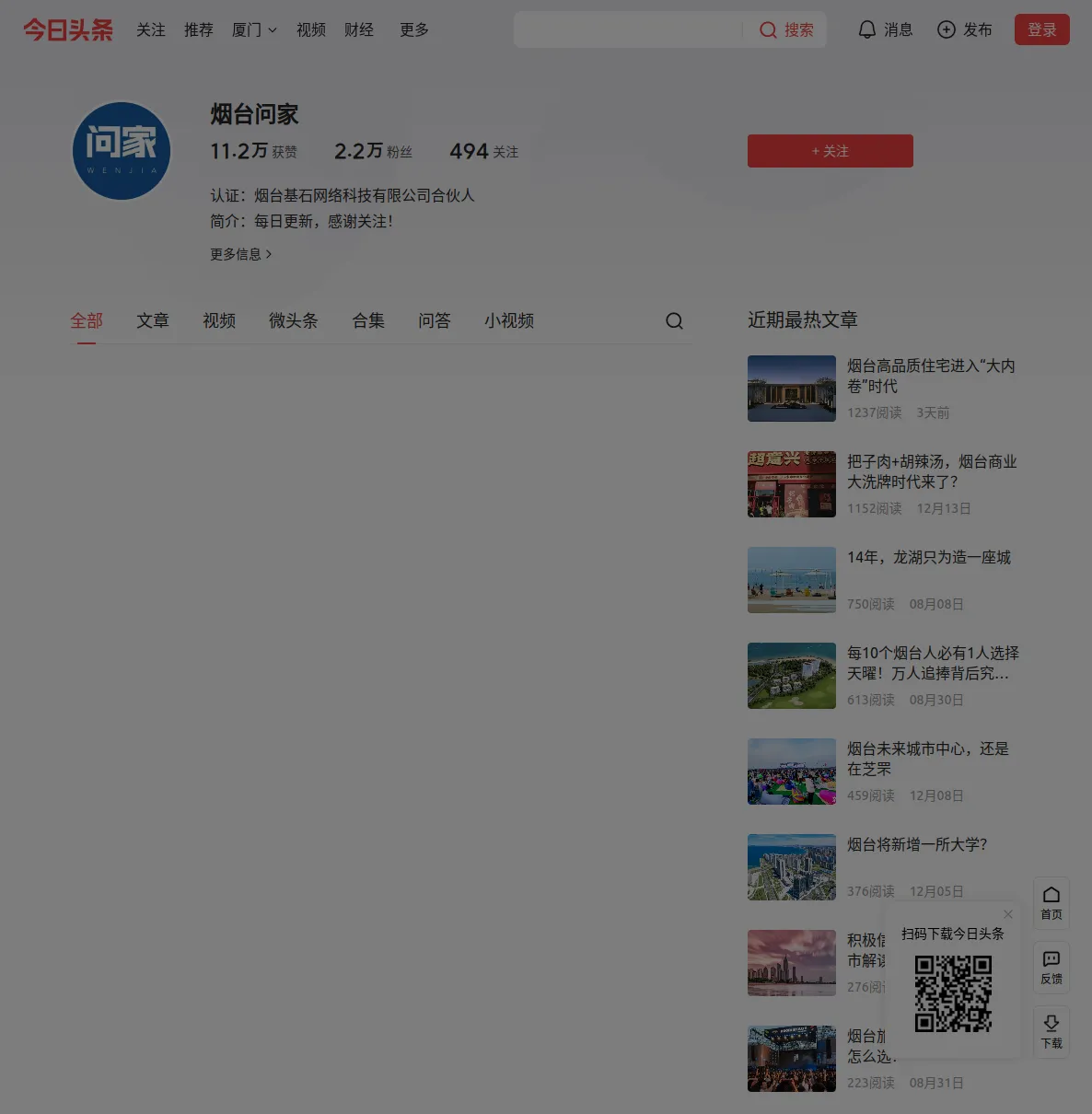Click the search icon beside content tabs
Screen dimensions: 1092x1114
(674, 320)
